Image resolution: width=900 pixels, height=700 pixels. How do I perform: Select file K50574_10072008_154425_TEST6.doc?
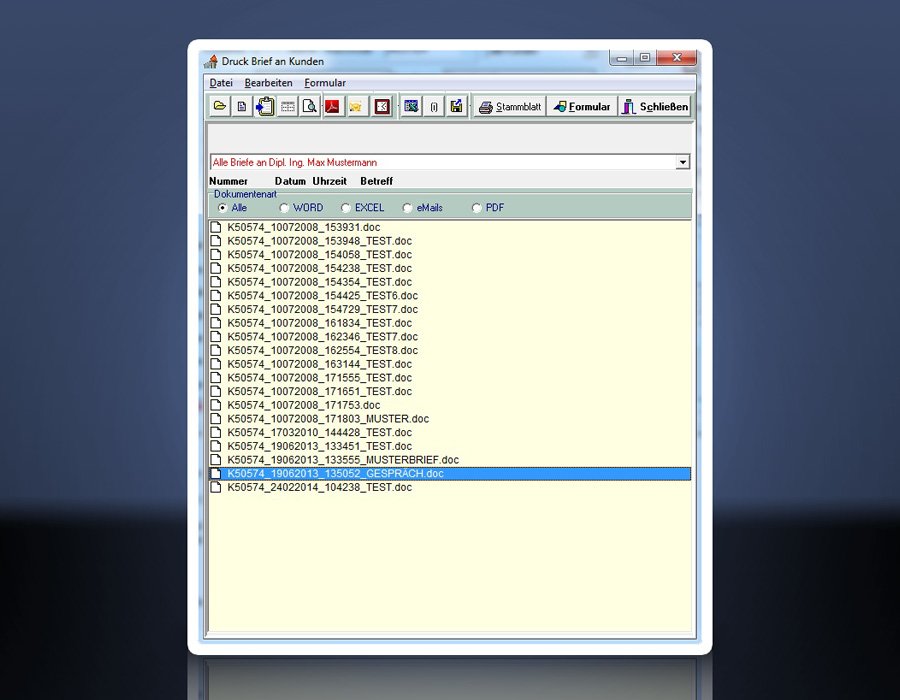pyautogui.click(x=323, y=296)
